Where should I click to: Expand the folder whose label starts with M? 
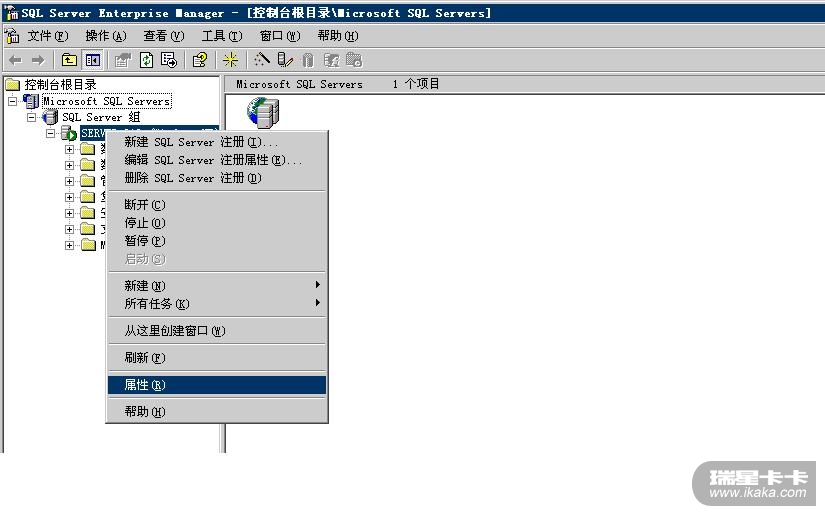(x=69, y=245)
